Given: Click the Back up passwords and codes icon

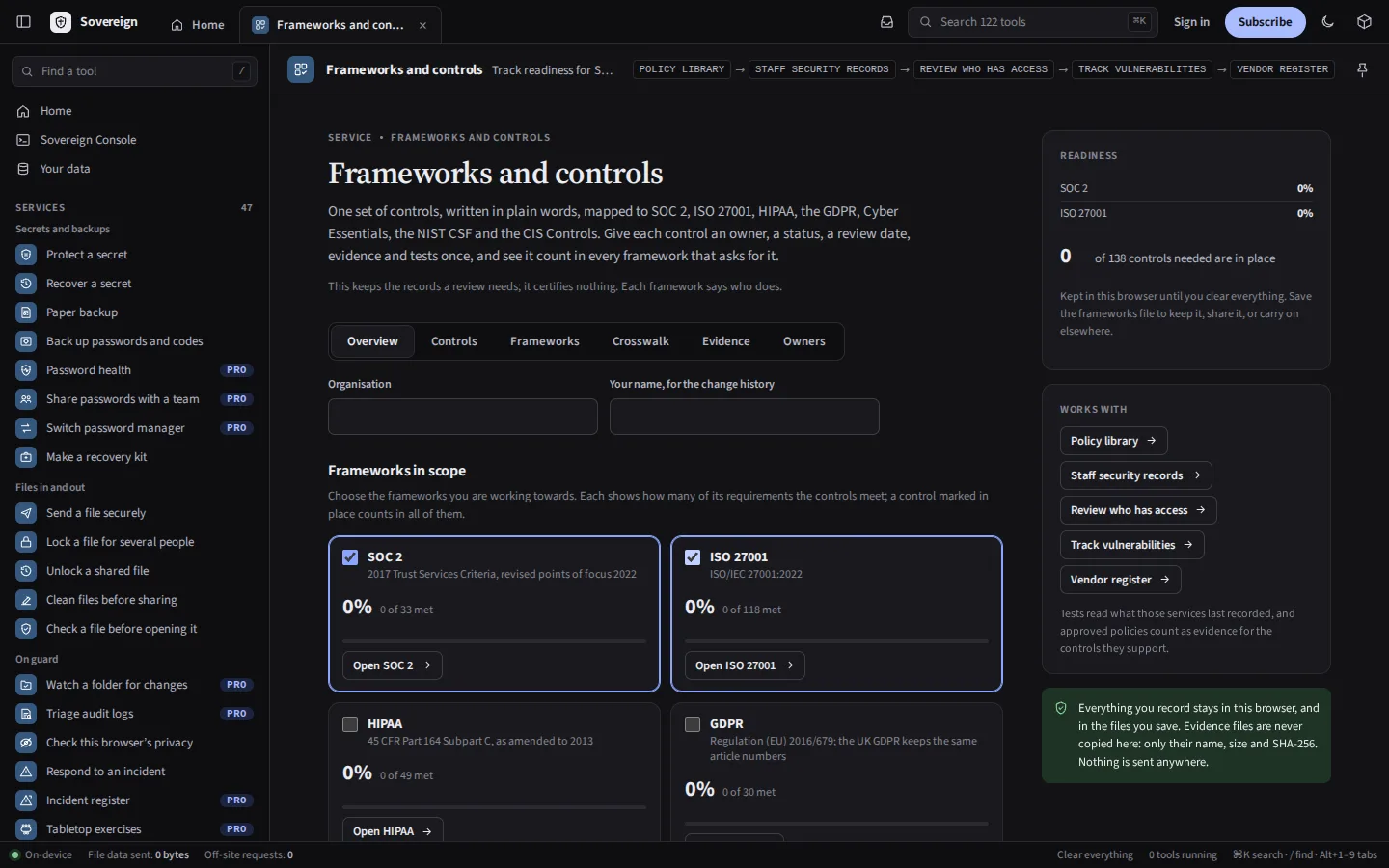Looking at the screenshot, I should coord(26,341).
